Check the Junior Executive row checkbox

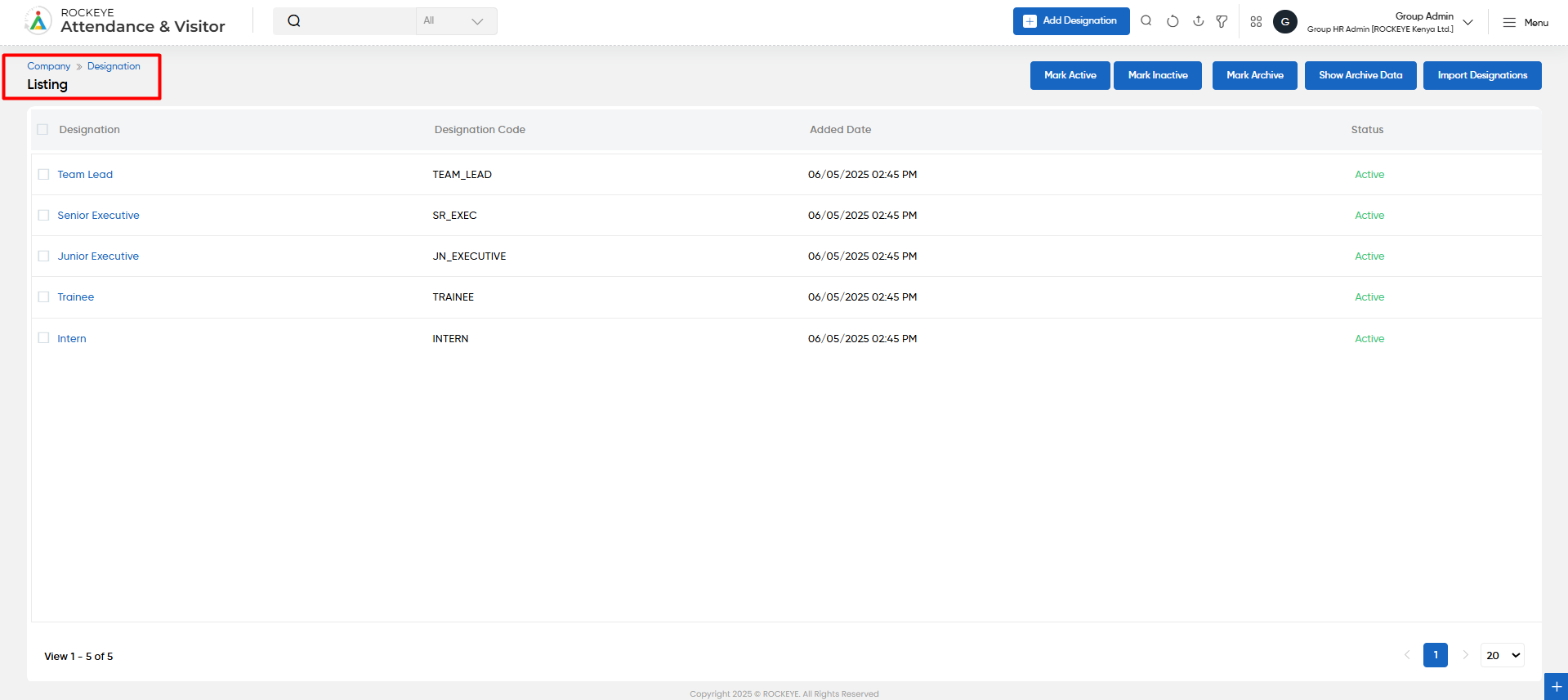pos(43,256)
